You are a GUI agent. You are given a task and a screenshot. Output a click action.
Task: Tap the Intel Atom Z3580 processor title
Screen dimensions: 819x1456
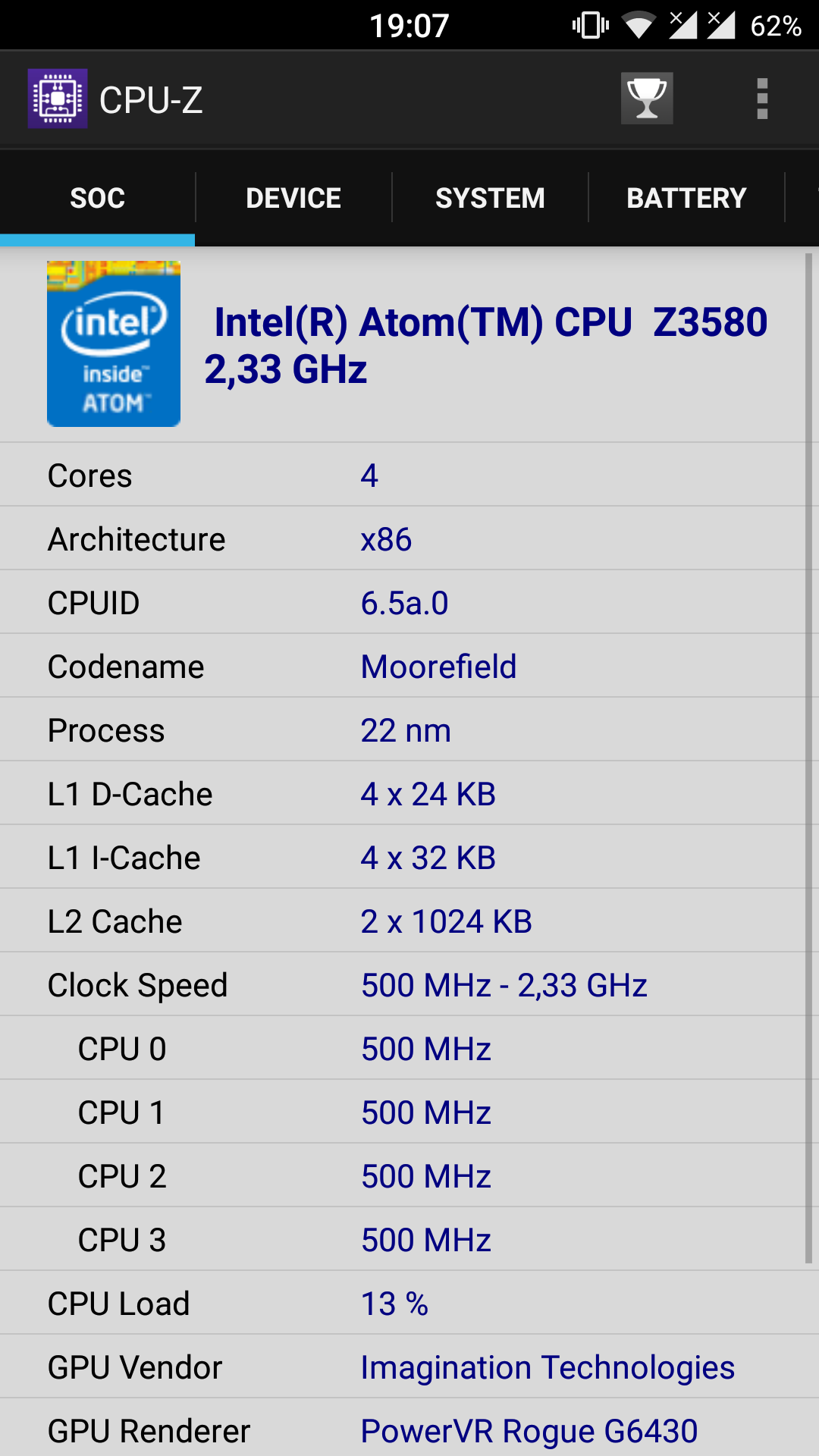pos(485,345)
